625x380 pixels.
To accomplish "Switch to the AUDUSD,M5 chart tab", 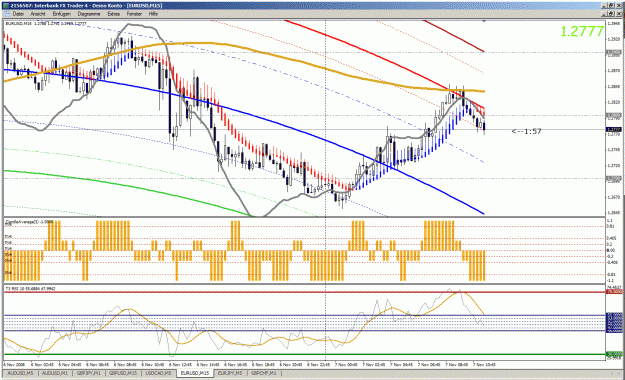I will tap(20, 373).
